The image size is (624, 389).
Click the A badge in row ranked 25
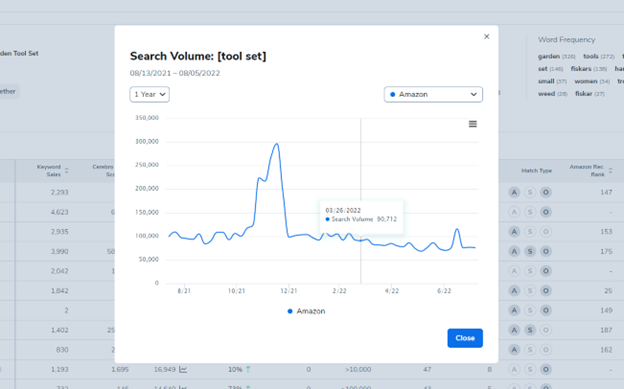coord(514,291)
